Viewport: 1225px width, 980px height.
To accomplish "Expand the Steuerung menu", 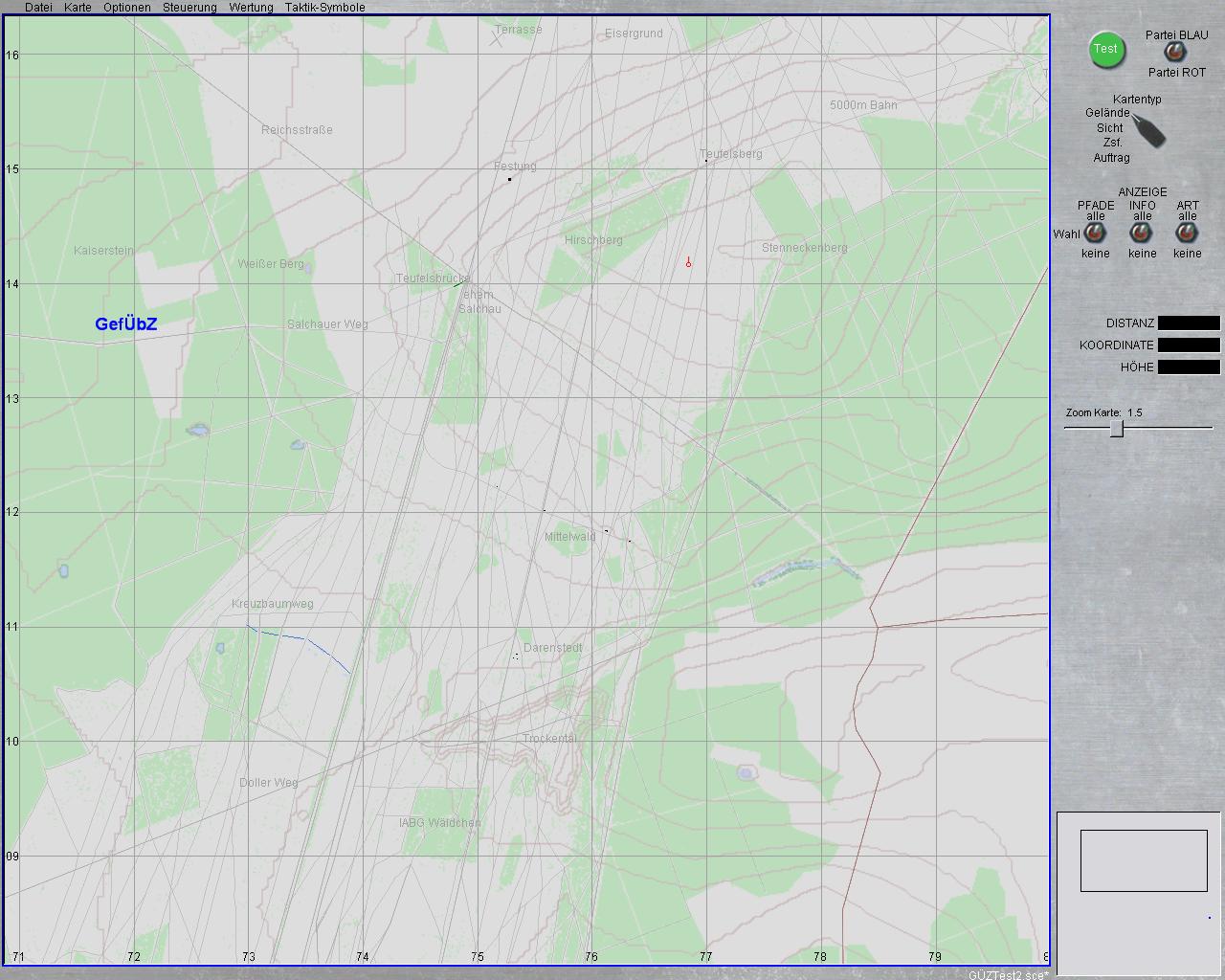I will [189, 7].
